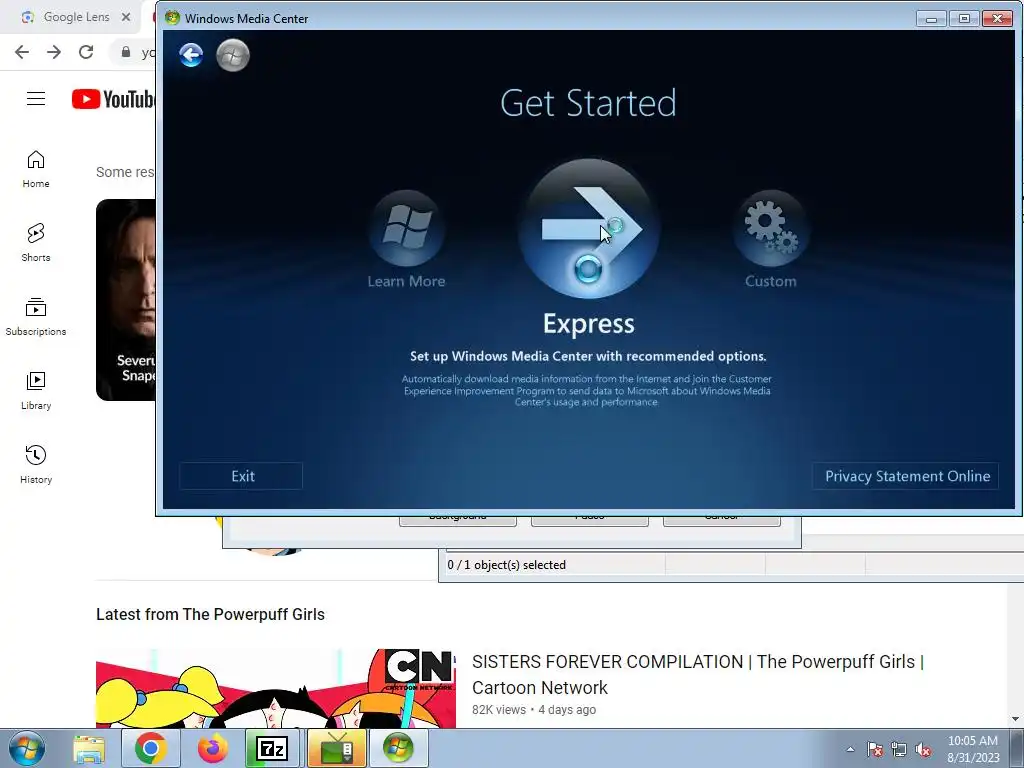Image resolution: width=1024 pixels, height=768 pixels.
Task: Switch to 7-Zip in the taskbar
Action: tap(273, 749)
